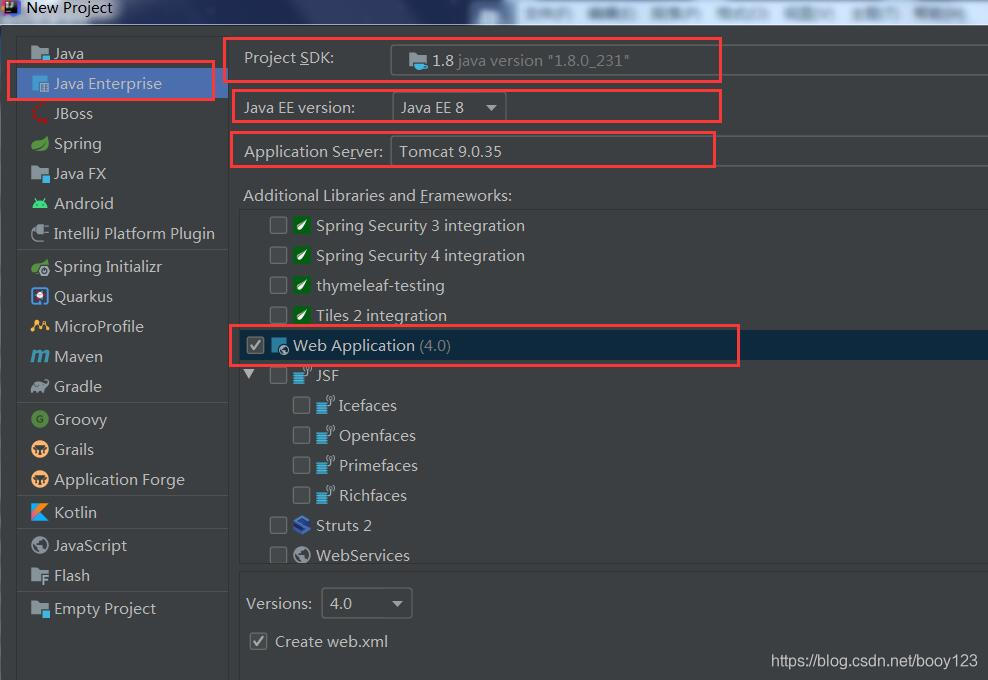Select the Java folder icon in sidebar

click(x=40, y=54)
